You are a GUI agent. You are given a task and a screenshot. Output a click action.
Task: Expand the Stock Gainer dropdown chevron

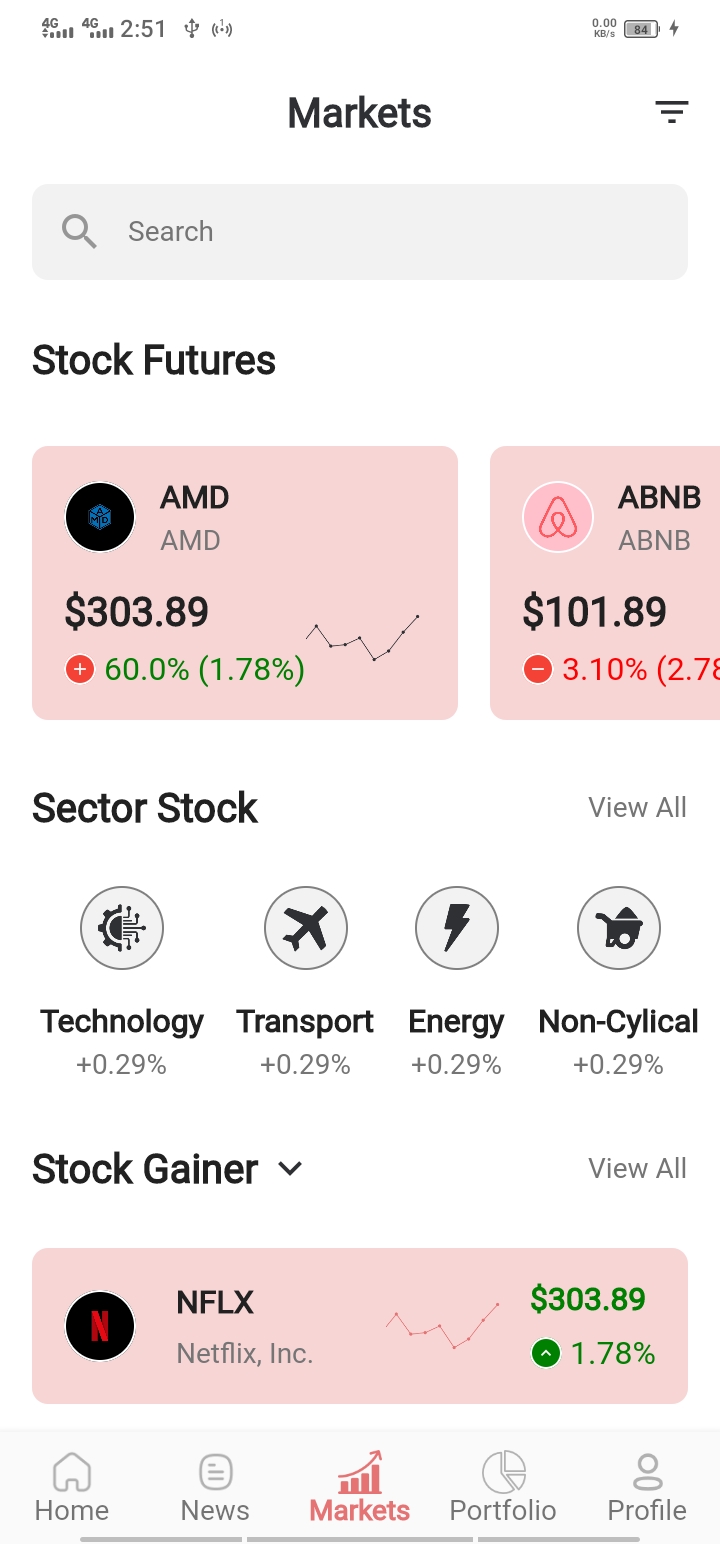pos(290,1168)
